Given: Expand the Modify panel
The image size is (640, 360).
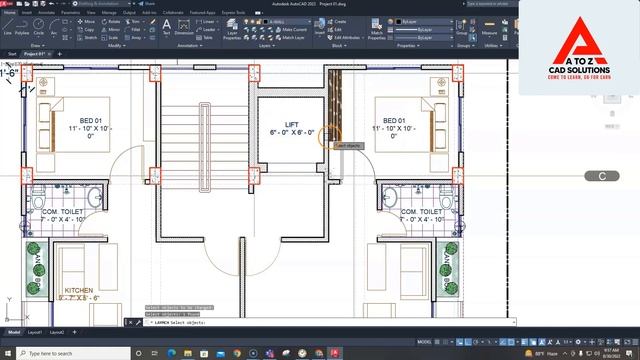Looking at the screenshot, I should (x=116, y=46).
